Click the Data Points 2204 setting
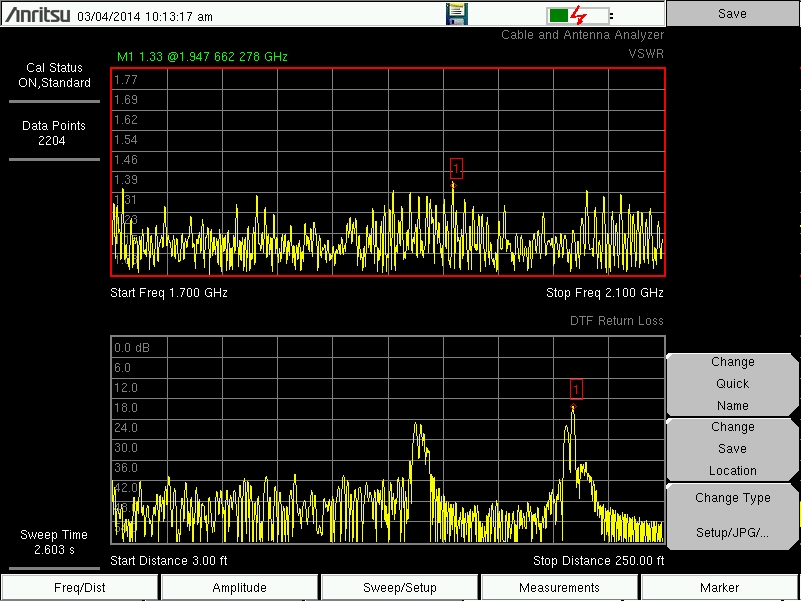 coord(55,133)
